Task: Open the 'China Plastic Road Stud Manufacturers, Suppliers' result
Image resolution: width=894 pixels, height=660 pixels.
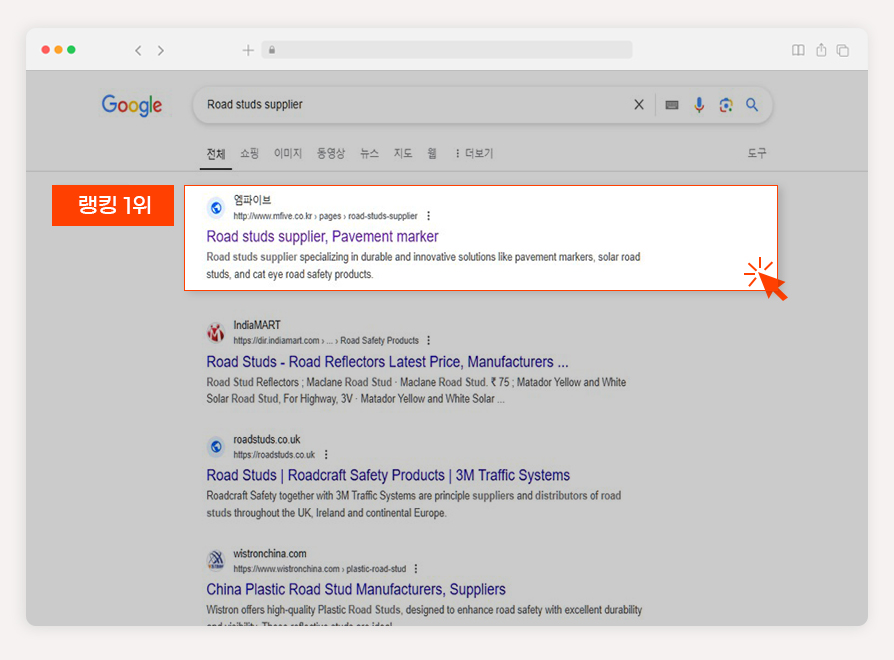Action: 356,589
